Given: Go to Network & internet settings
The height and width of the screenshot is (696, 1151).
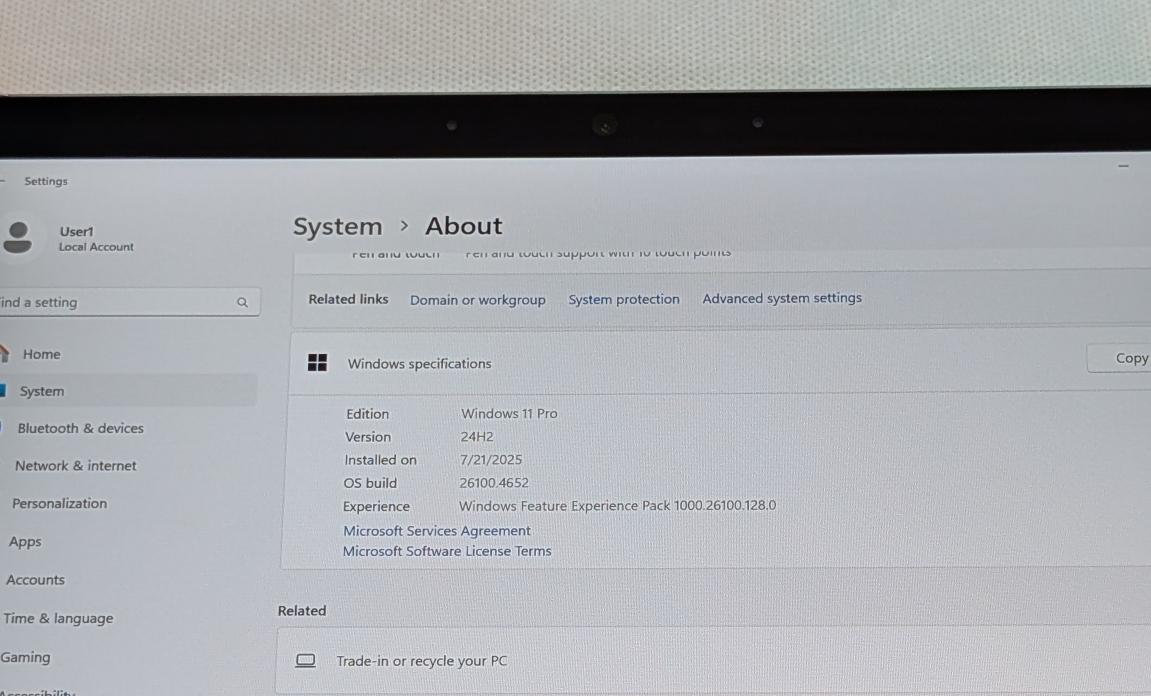Looking at the screenshot, I should tap(75, 466).
